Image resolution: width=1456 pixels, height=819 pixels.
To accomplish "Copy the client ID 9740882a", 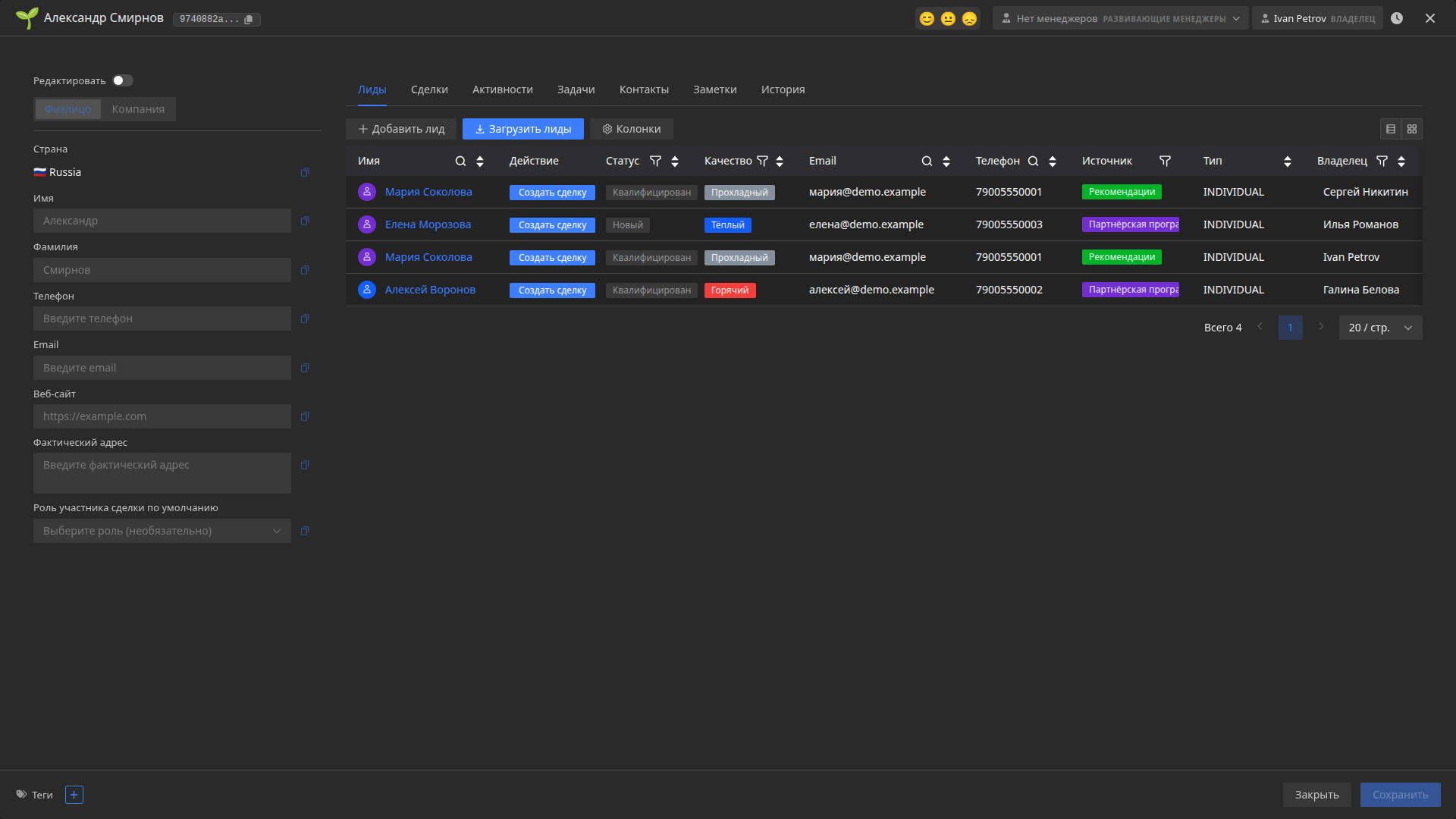I will pos(248,20).
